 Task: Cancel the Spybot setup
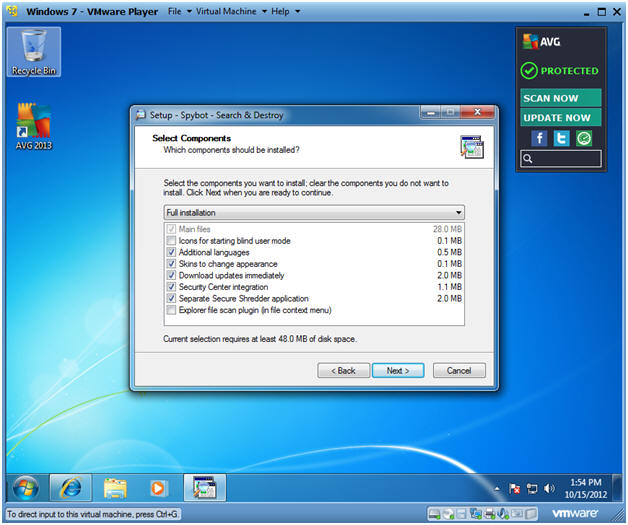(459, 371)
